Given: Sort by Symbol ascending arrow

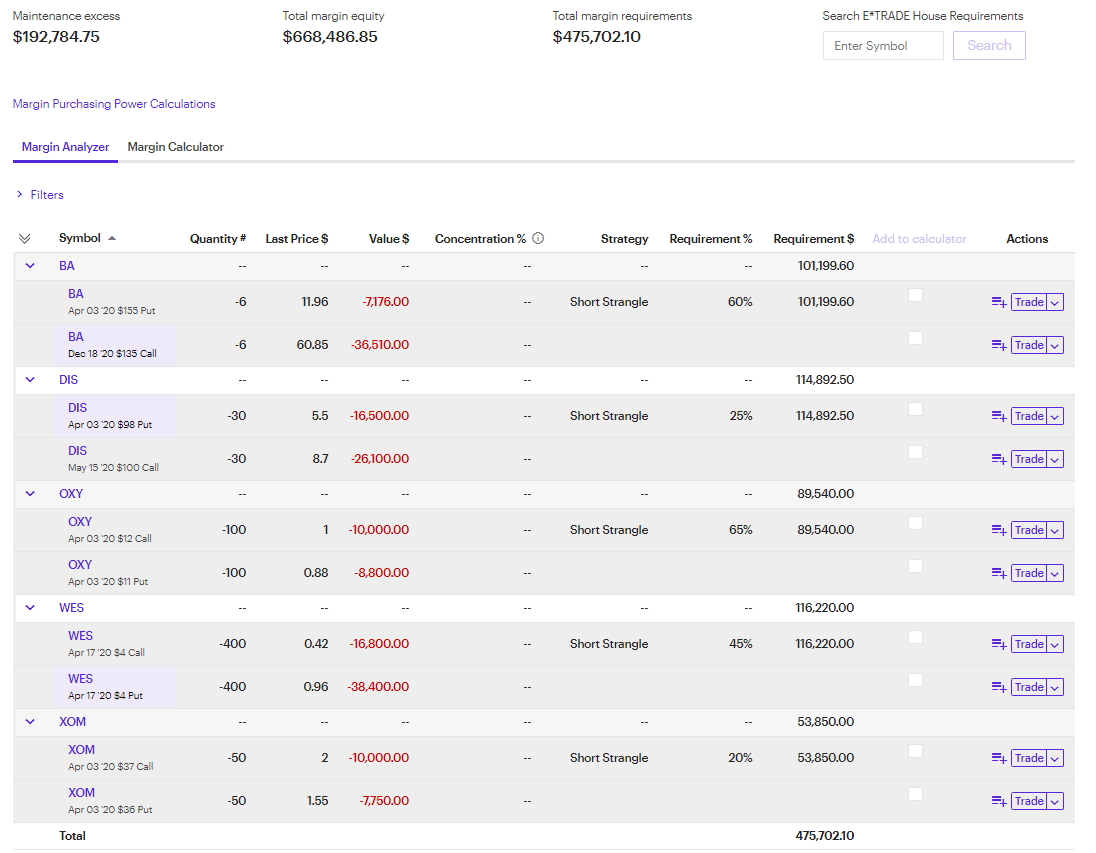Looking at the screenshot, I should pos(112,238).
